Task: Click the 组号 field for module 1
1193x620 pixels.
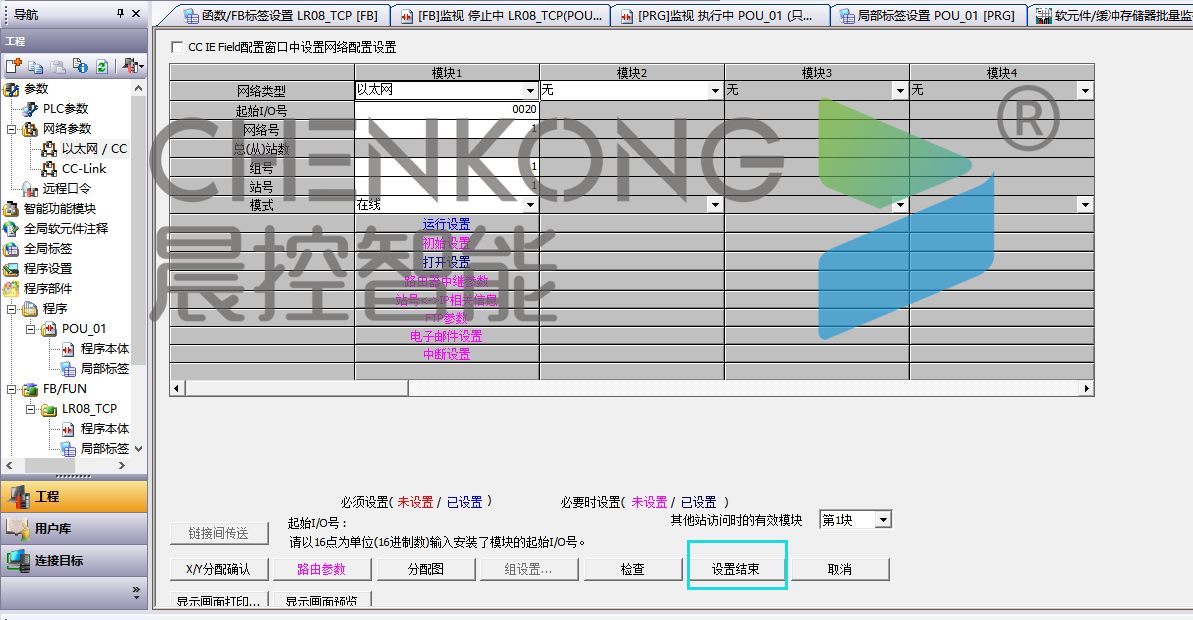Action: click(x=447, y=167)
